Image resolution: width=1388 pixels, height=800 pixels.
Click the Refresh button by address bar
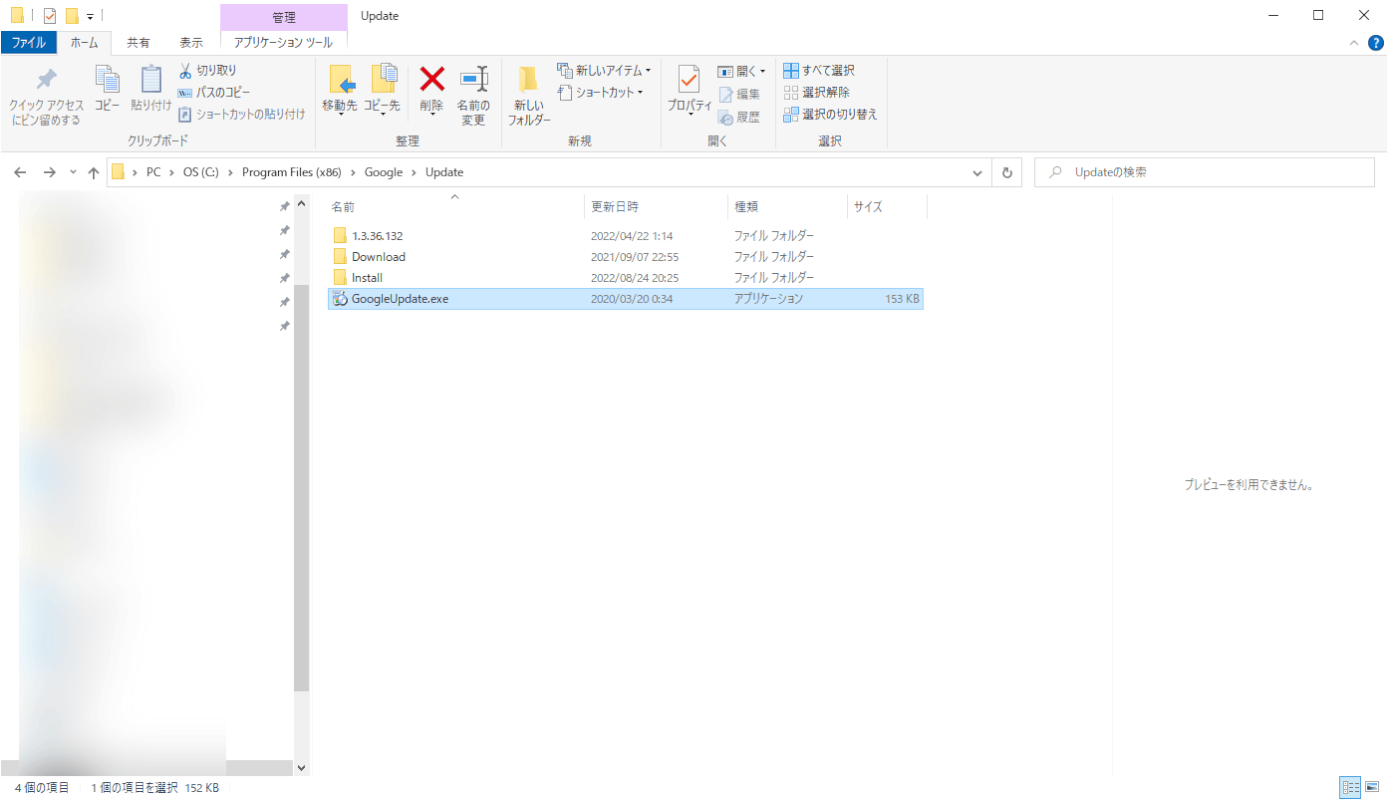1007,172
